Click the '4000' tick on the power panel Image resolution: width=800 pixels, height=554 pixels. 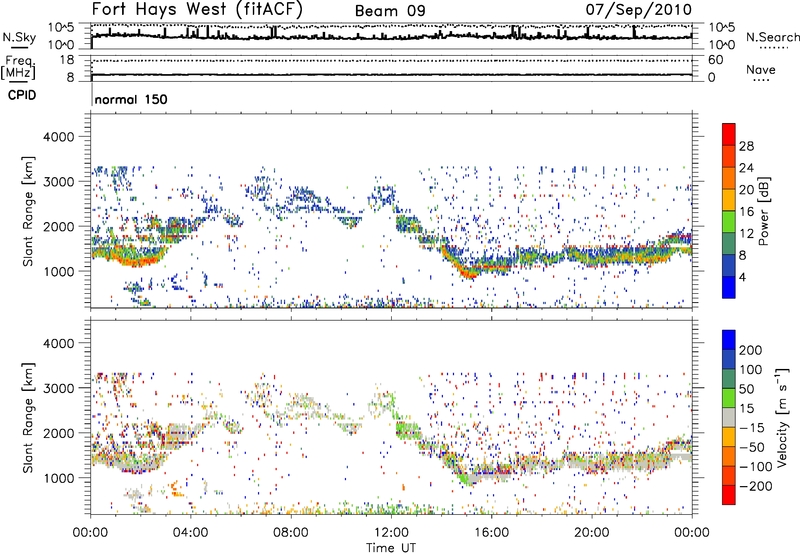pyautogui.click(x=58, y=137)
